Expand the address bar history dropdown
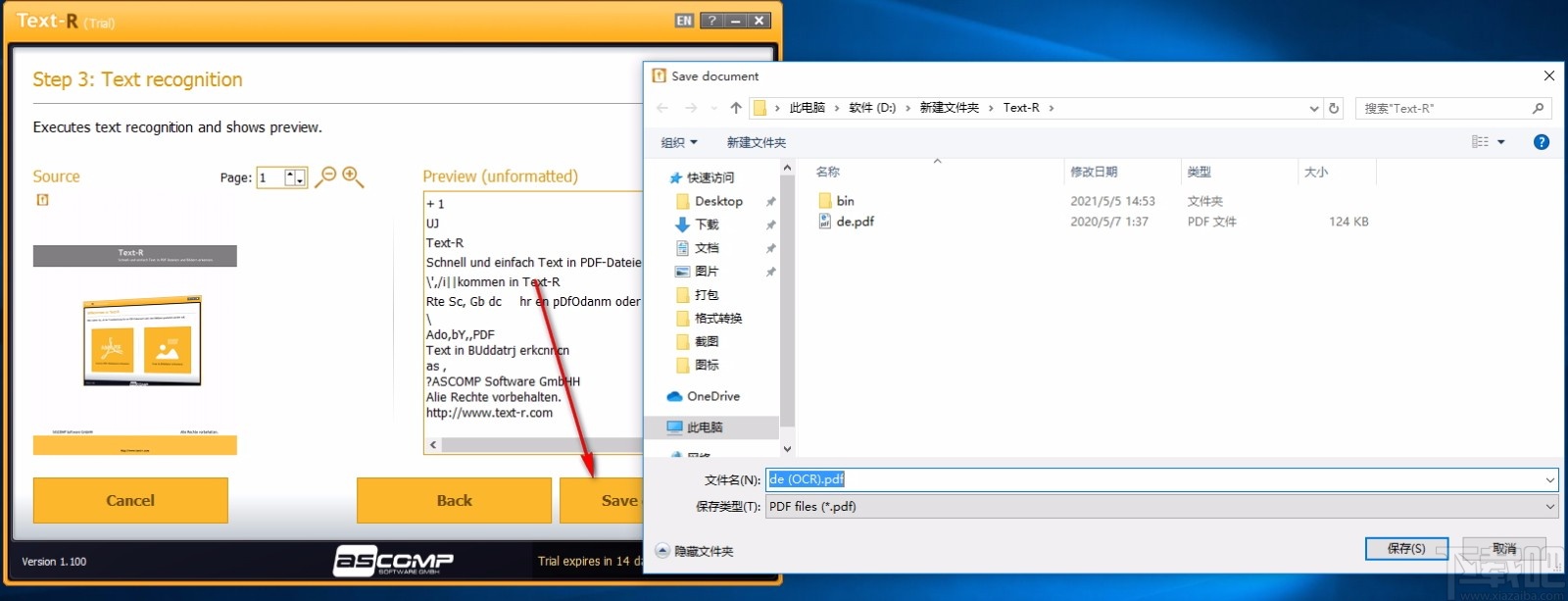 tap(1314, 108)
